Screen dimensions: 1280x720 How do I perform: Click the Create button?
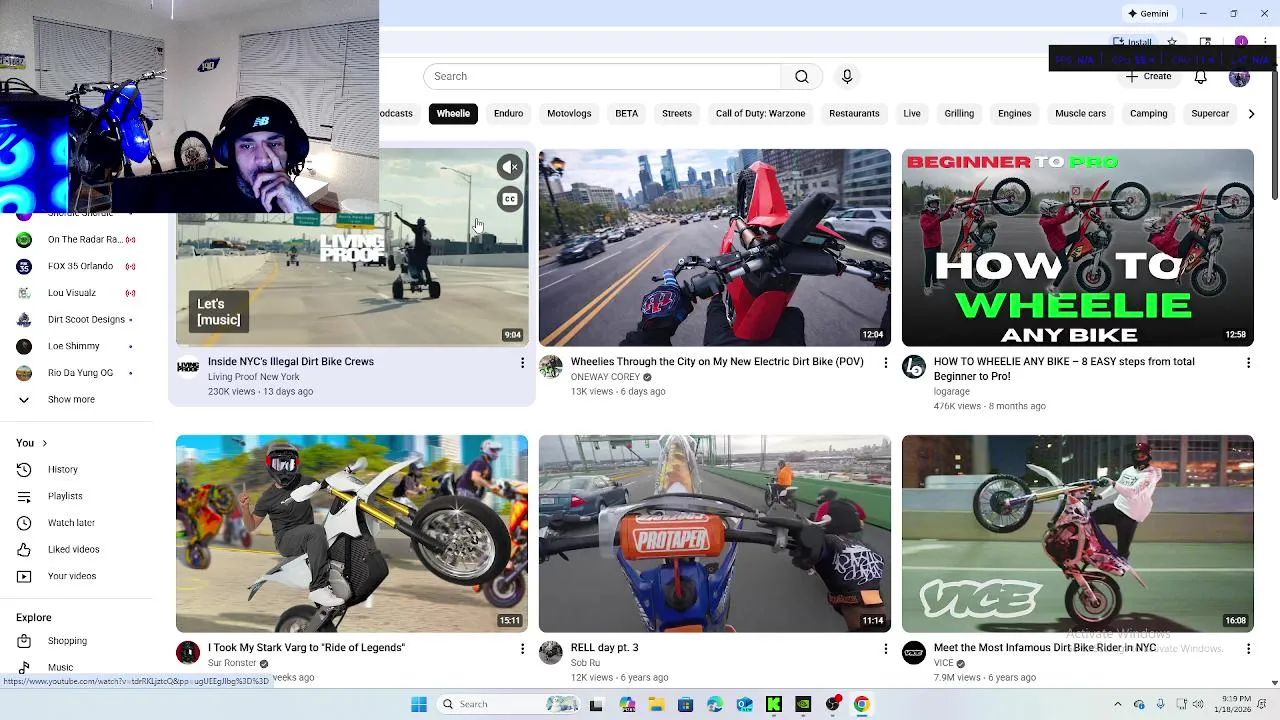1148,77
